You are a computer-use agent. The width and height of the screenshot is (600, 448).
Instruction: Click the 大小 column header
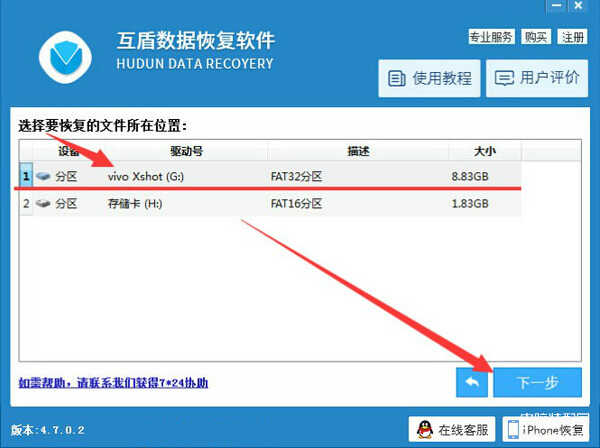[485, 152]
